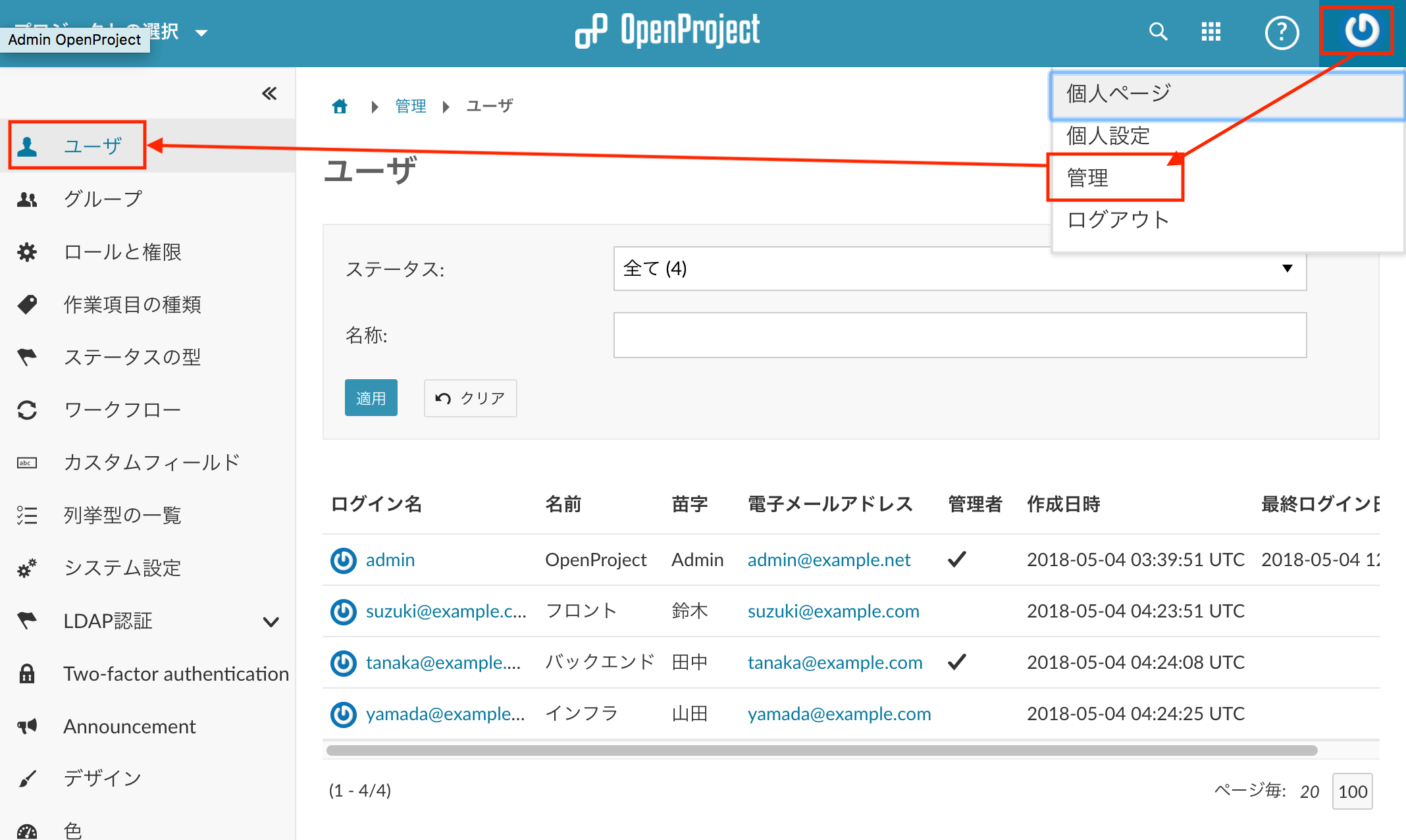The height and width of the screenshot is (840, 1406).
Task: Click the ワークフロー cycle arrows icon
Action: (27, 409)
